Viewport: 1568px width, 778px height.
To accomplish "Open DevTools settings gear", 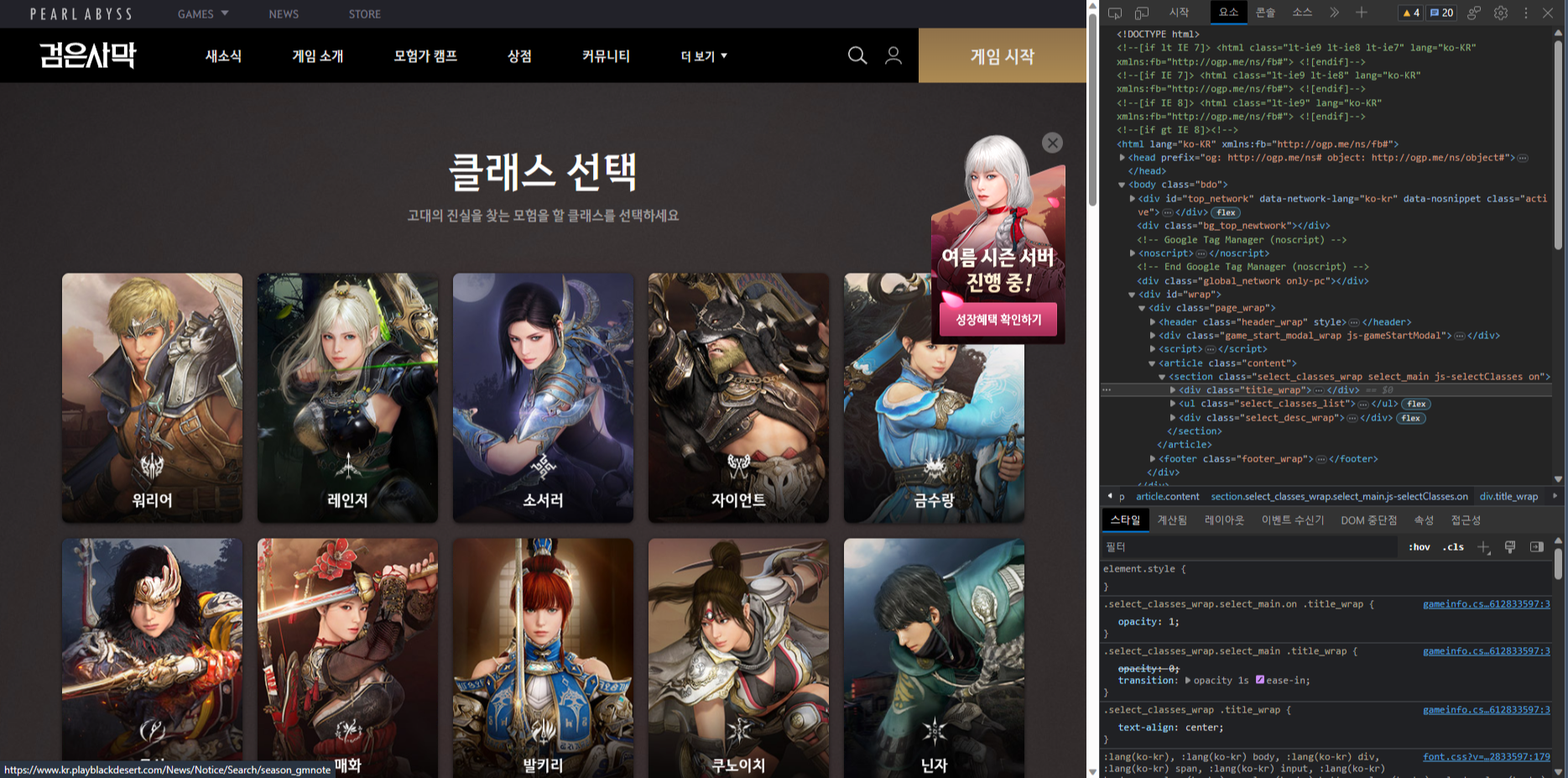I will pyautogui.click(x=1501, y=13).
